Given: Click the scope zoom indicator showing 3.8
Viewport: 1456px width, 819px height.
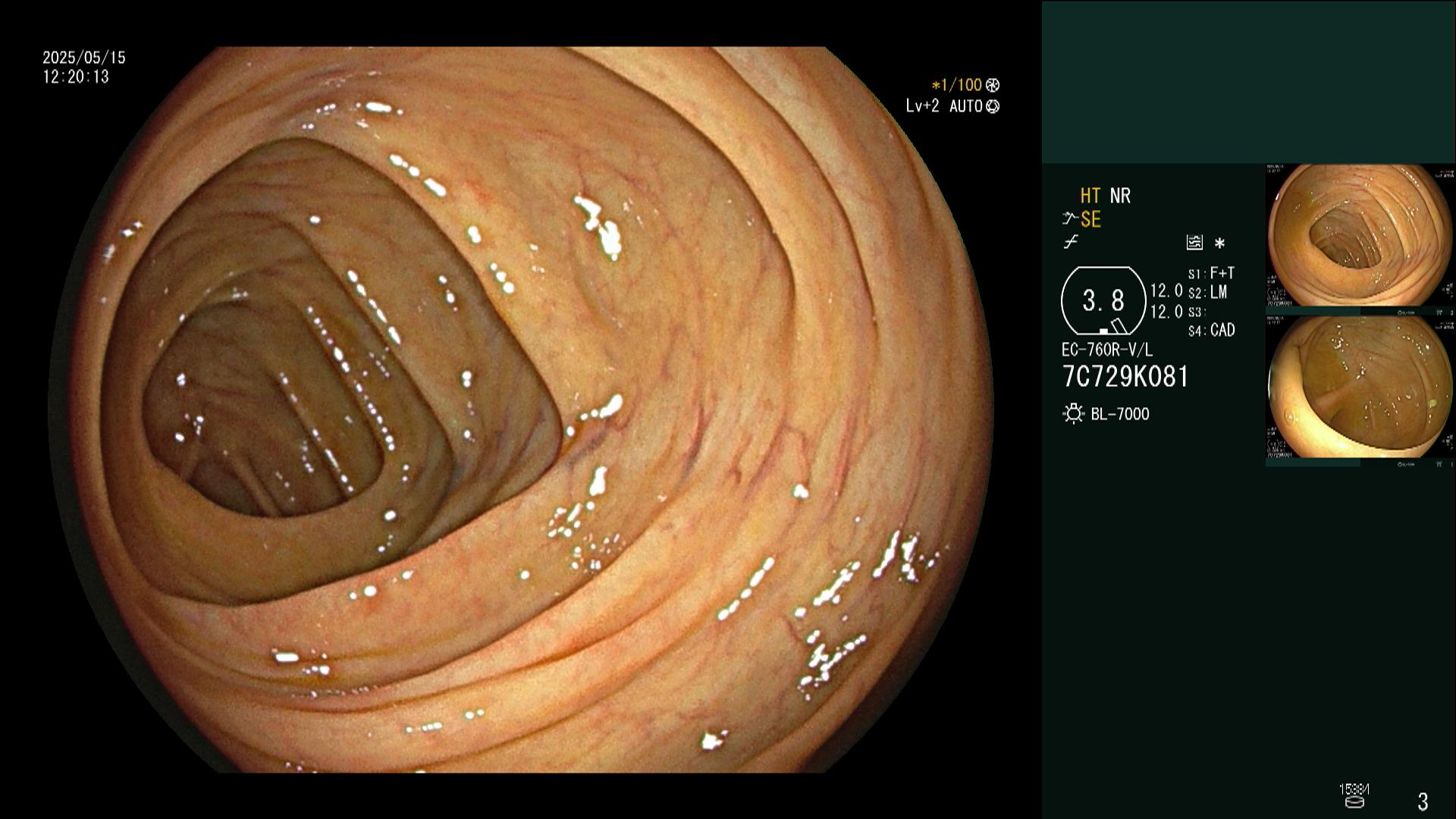Looking at the screenshot, I should [x=1103, y=301].
